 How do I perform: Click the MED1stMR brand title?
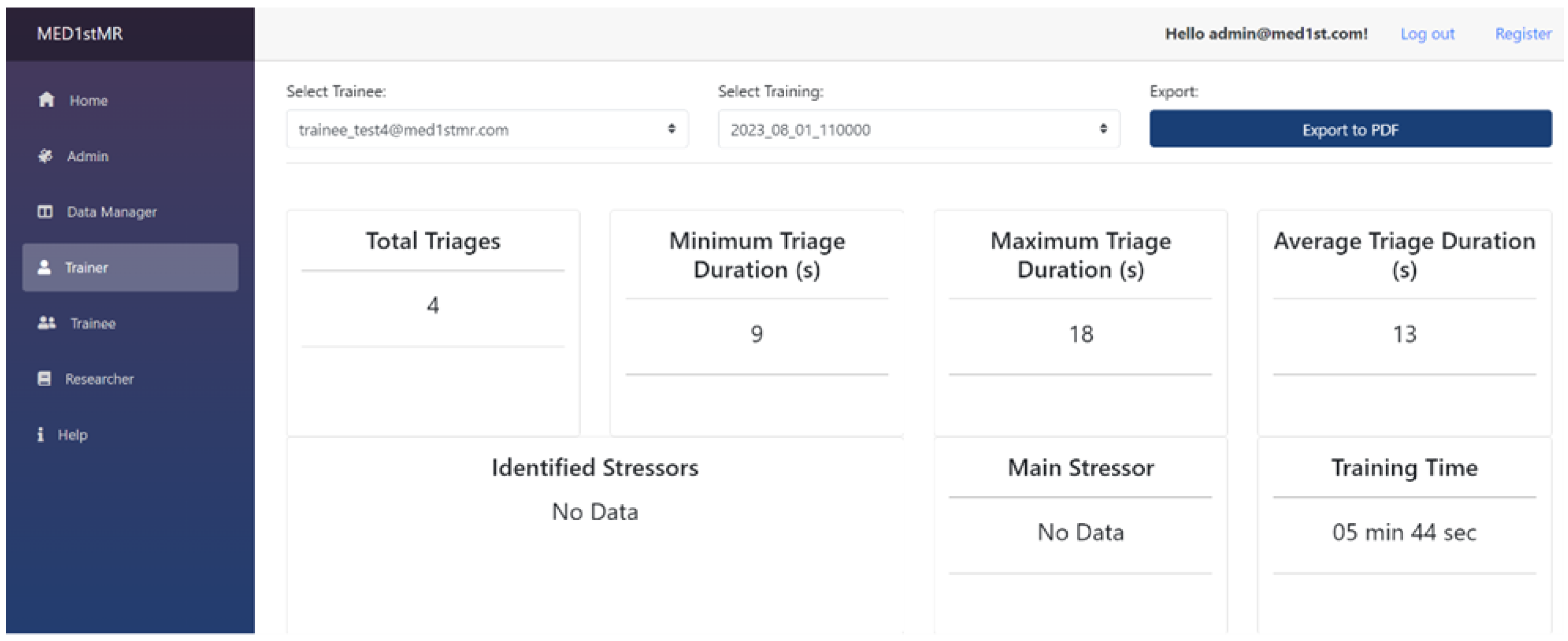pos(80,34)
